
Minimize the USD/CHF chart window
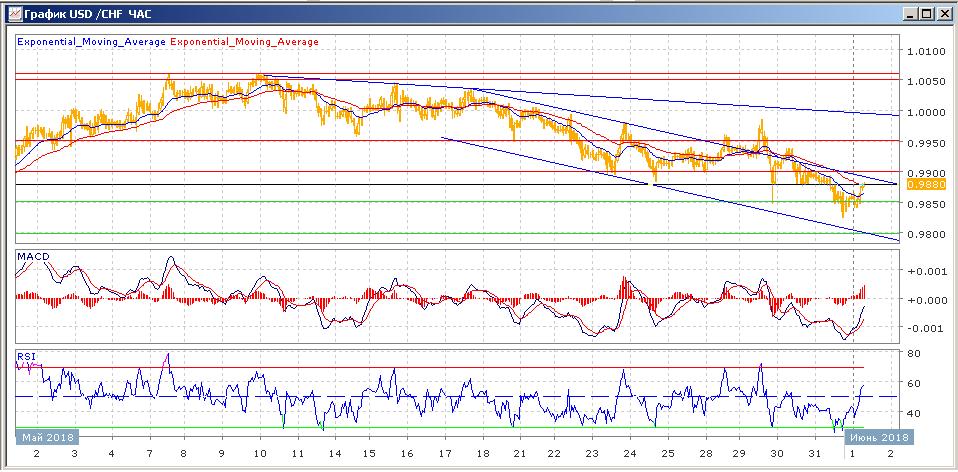pyautogui.click(x=910, y=13)
